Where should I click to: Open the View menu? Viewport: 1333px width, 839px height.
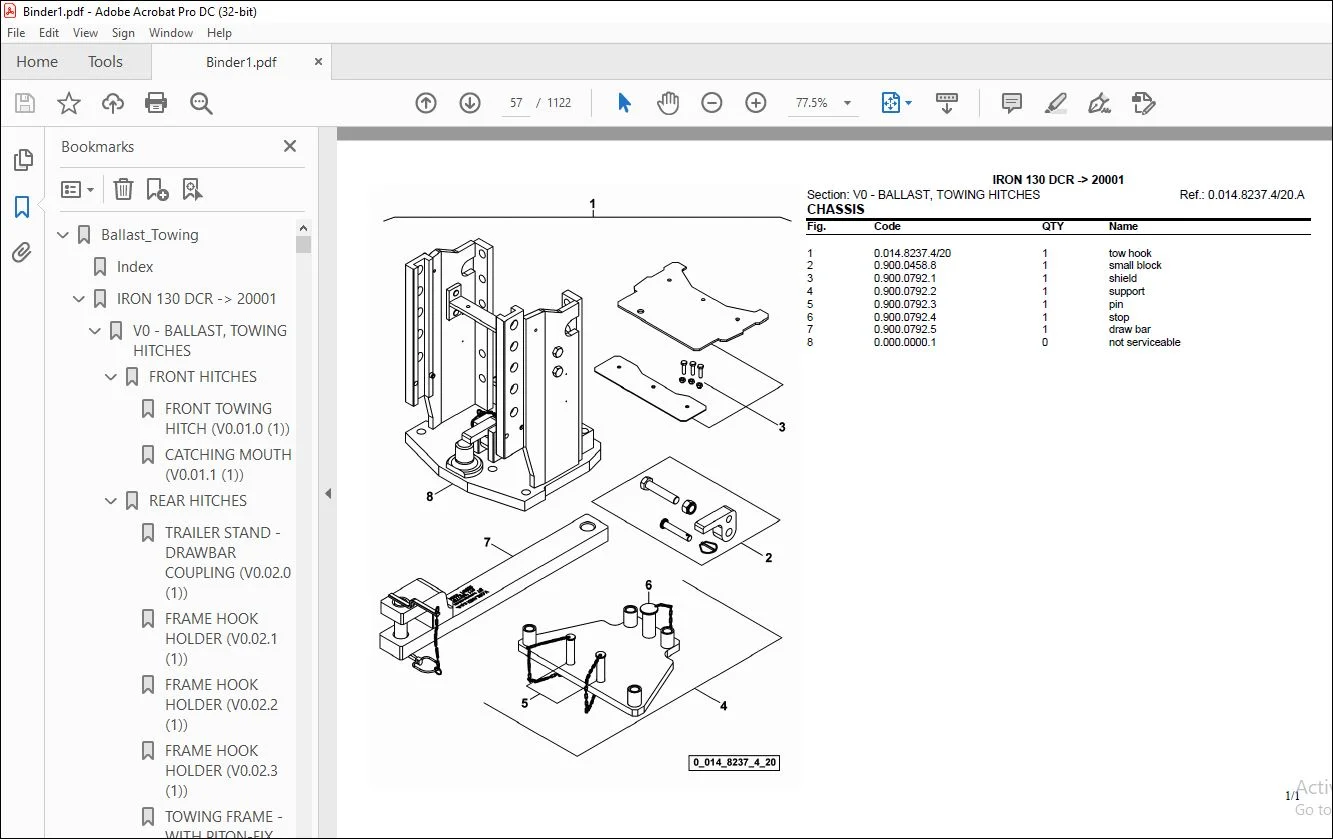[86, 33]
